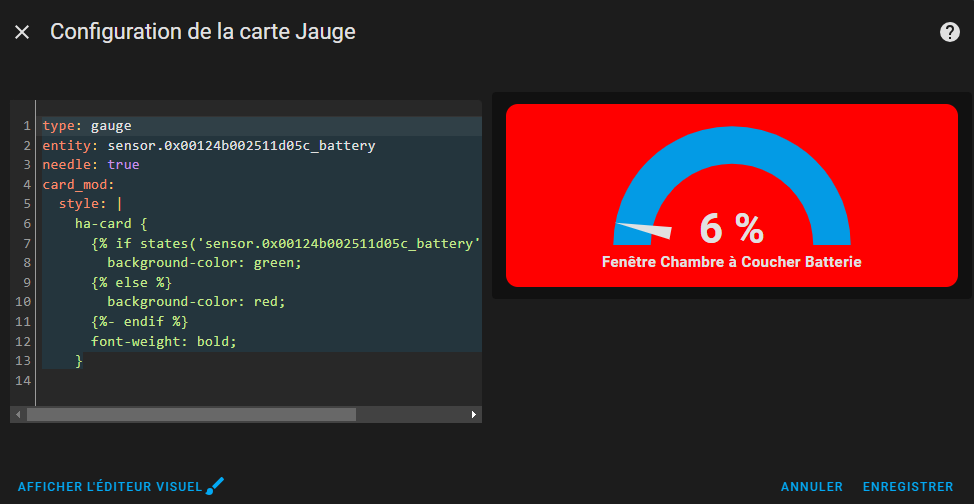Click the left scroll arrow of the editor

click(18, 414)
